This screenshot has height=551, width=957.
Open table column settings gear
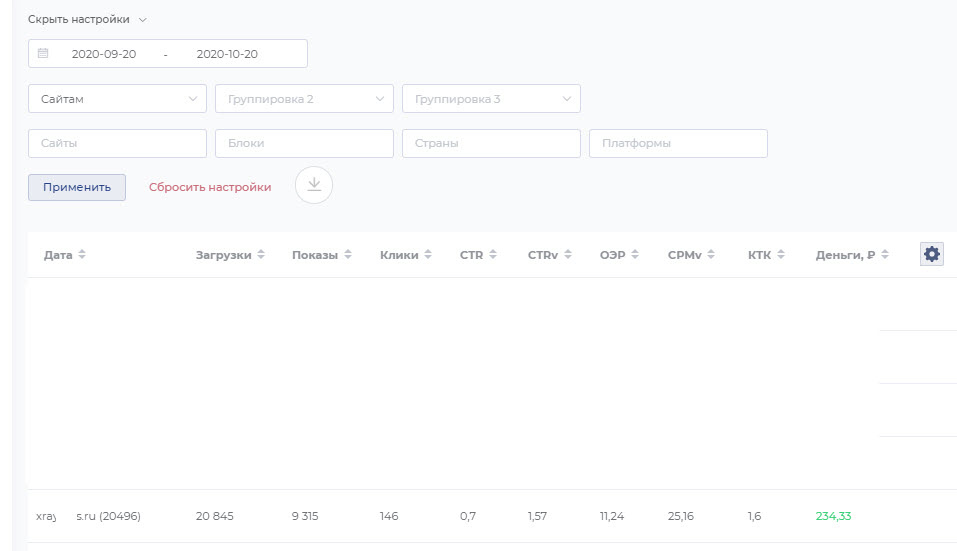(932, 255)
